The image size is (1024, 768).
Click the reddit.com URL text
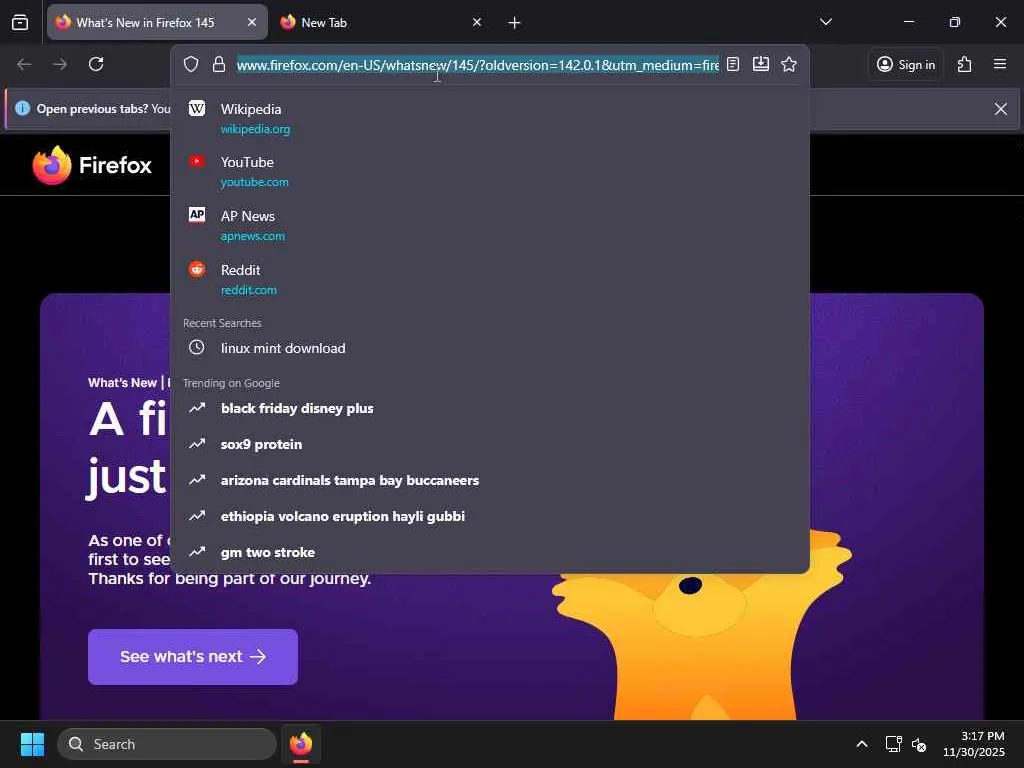coord(249,290)
